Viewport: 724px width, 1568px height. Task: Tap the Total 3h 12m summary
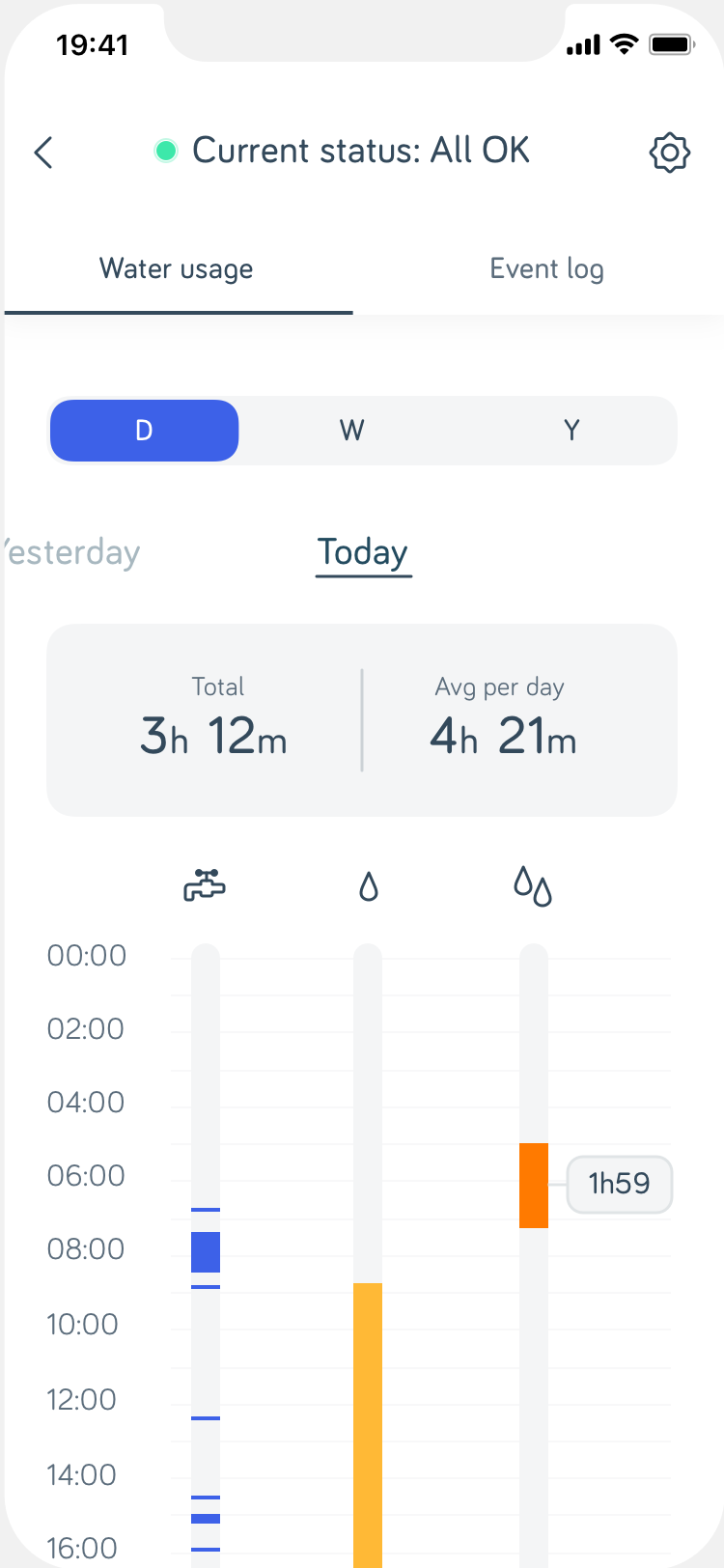pos(213,720)
